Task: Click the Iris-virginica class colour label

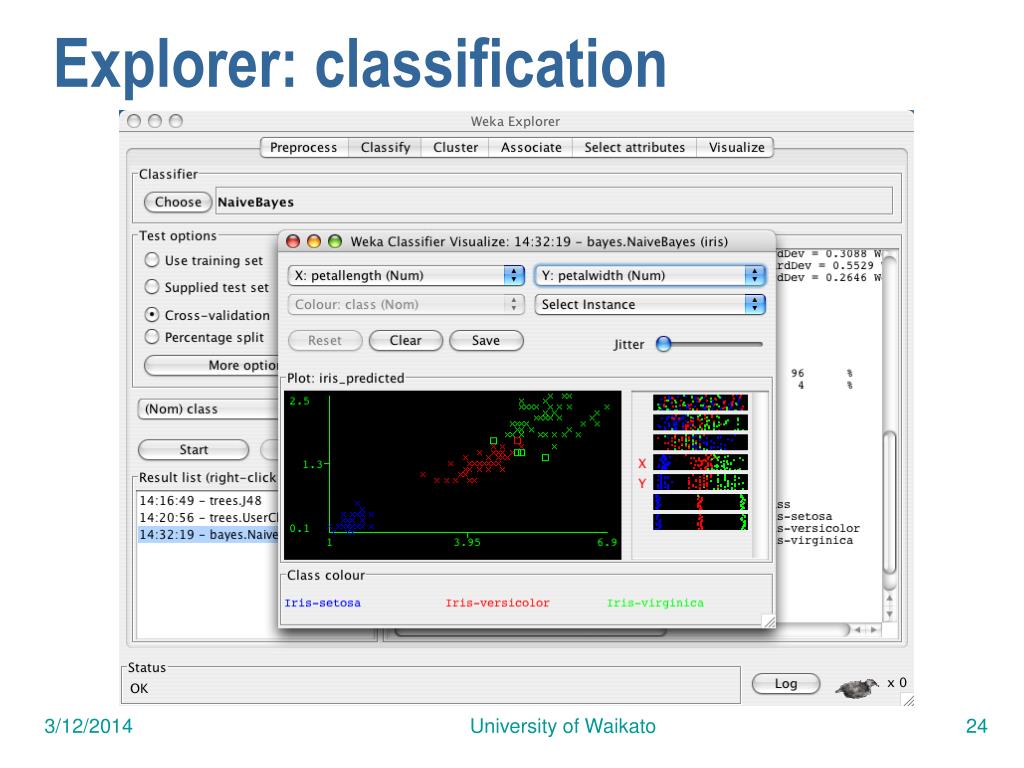Action: (x=655, y=603)
